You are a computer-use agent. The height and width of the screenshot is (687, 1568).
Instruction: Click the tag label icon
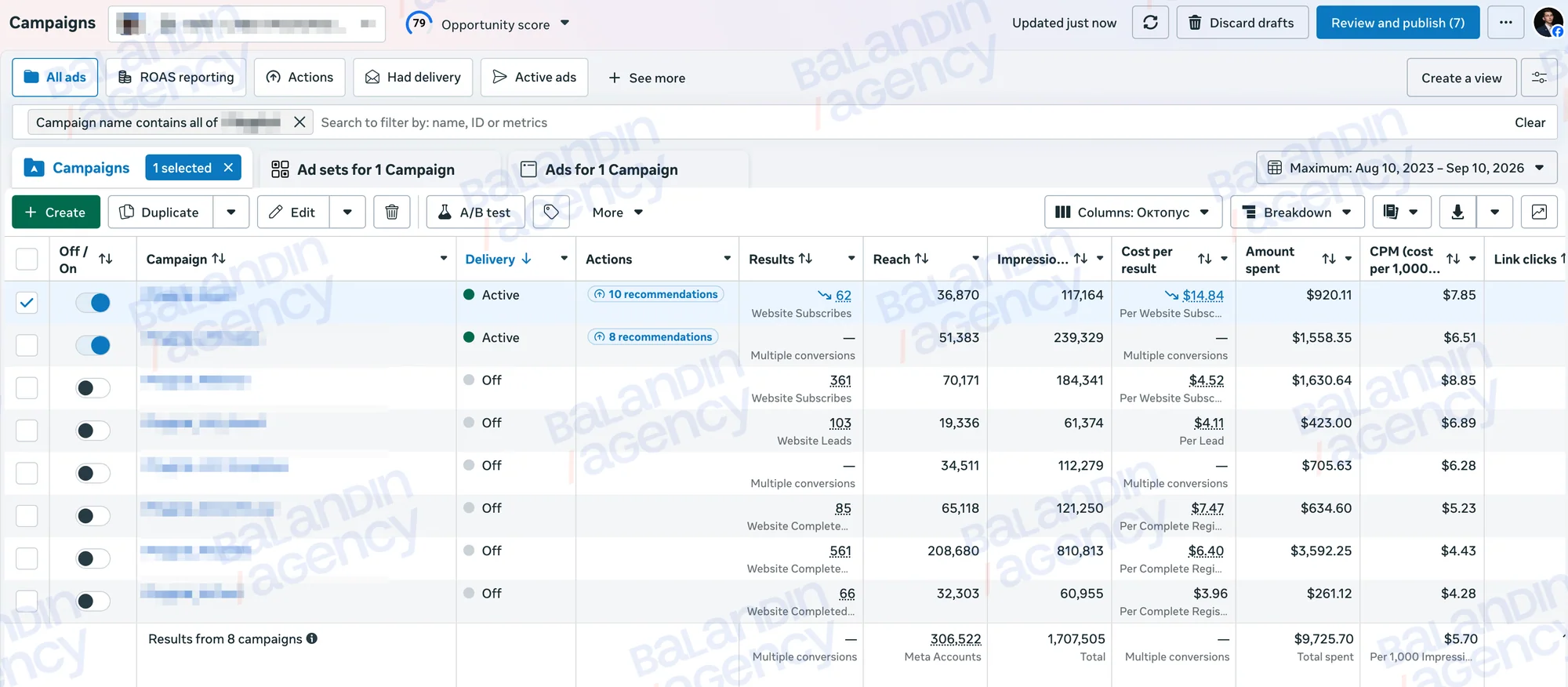tap(551, 213)
